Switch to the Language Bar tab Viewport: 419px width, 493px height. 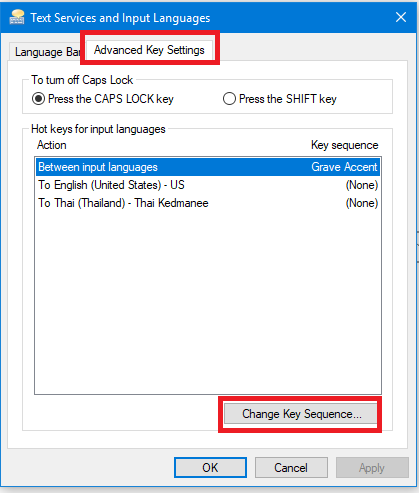pos(46,52)
